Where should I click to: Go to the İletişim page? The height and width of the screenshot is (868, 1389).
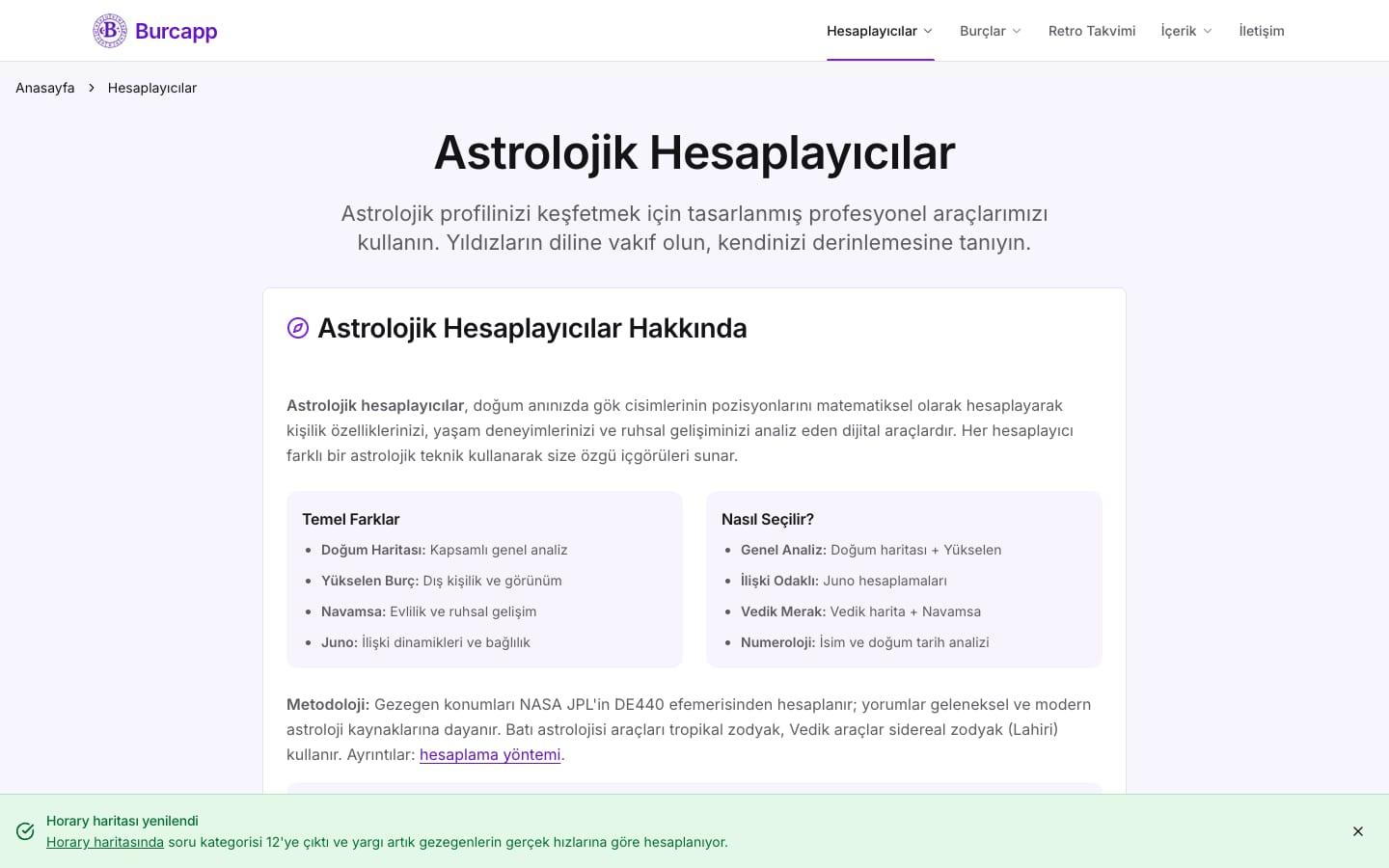click(x=1262, y=31)
